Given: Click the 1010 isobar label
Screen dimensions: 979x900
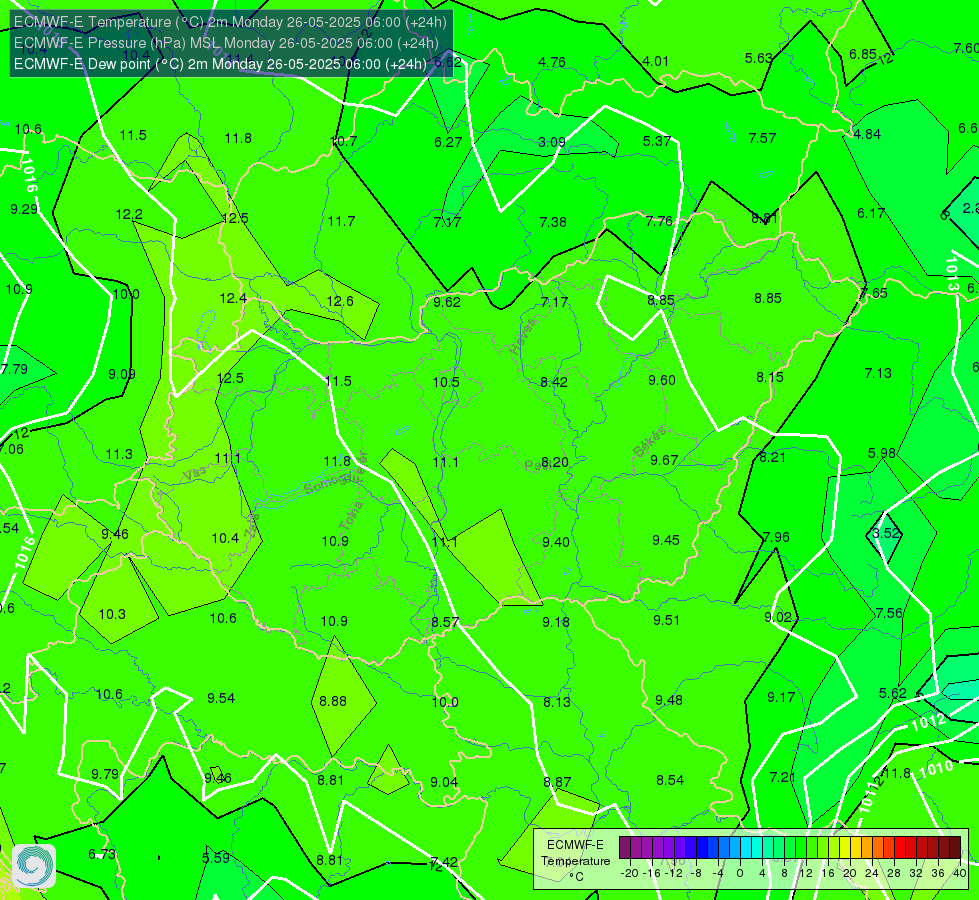Looking at the screenshot, I should pos(936,769).
